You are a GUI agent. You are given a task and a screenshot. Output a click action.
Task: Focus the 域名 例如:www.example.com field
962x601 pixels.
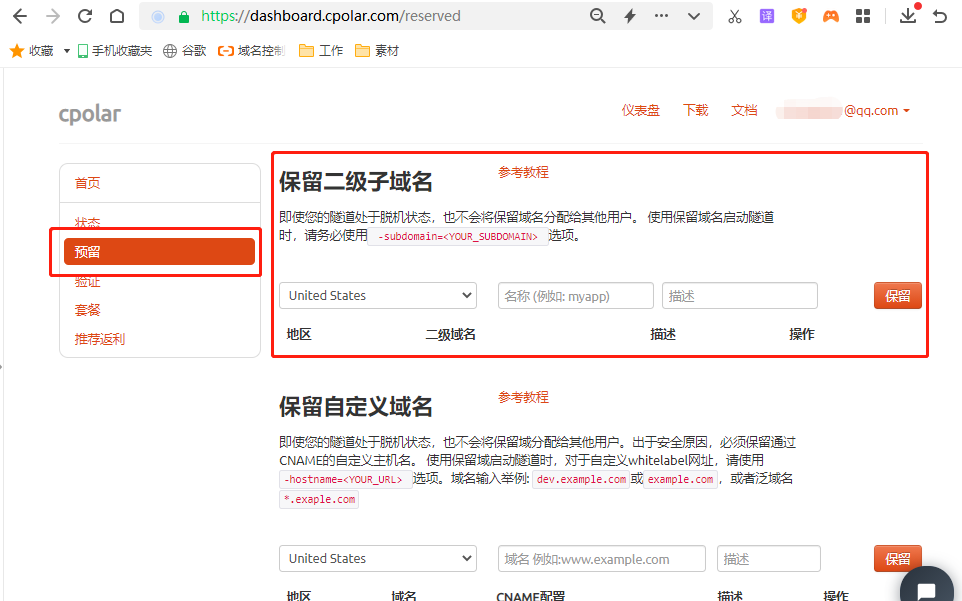pos(602,559)
